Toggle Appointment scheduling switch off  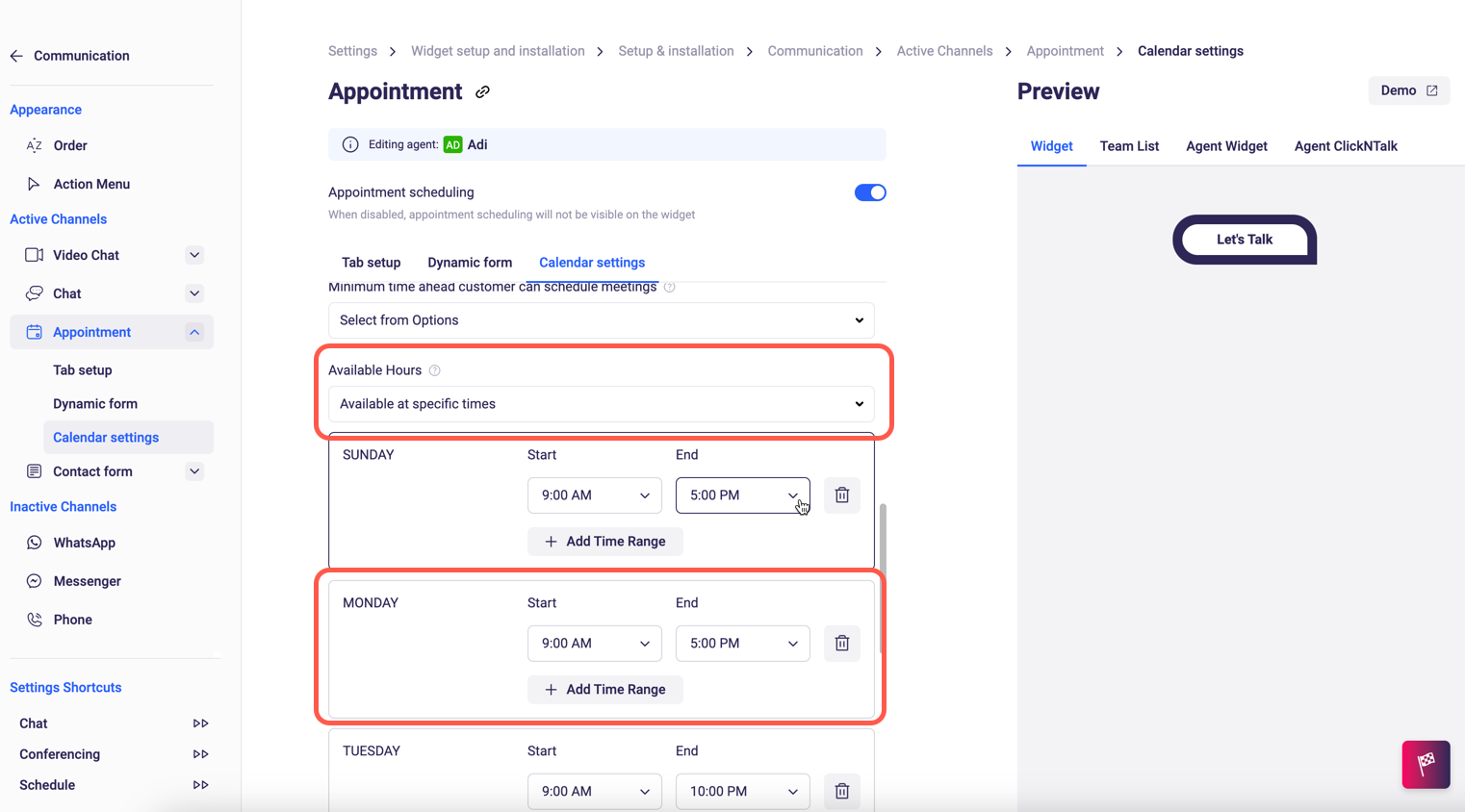[x=870, y=192]
